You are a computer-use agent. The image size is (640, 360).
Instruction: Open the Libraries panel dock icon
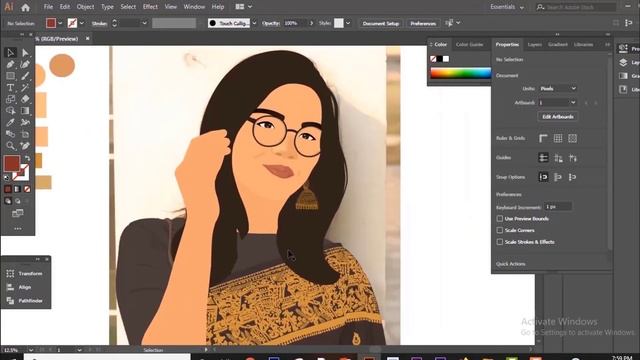[623, 89]
